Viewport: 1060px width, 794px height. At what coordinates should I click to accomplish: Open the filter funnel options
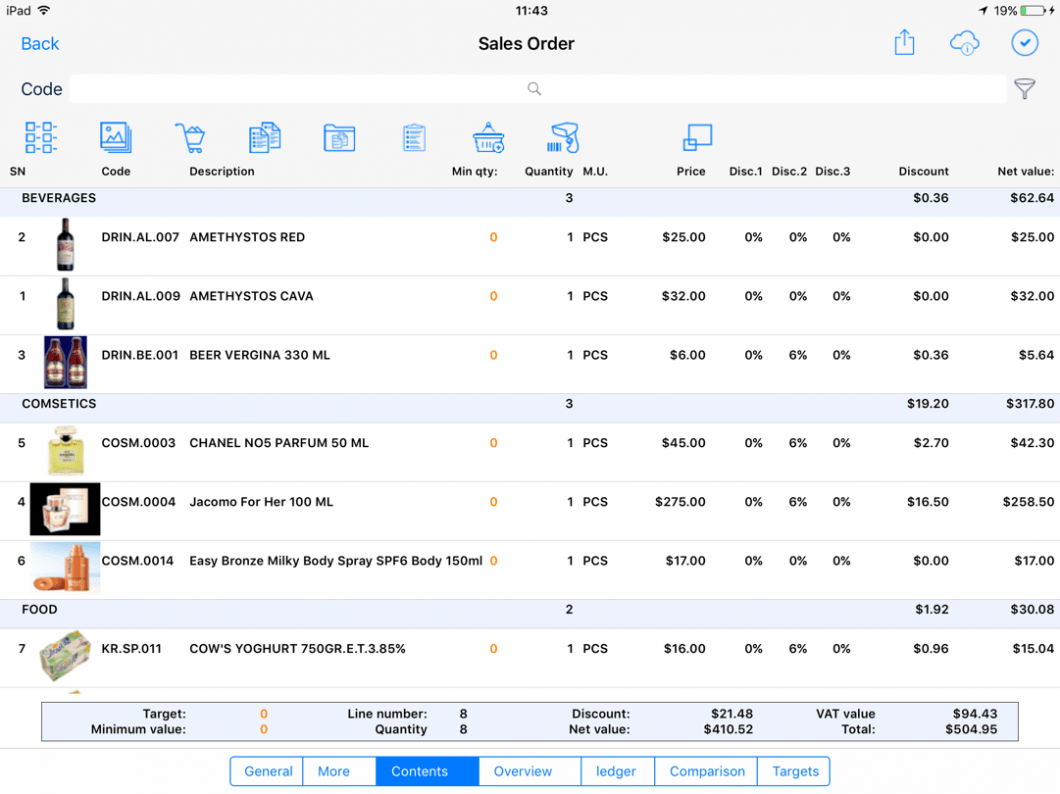pos(1025,89)
